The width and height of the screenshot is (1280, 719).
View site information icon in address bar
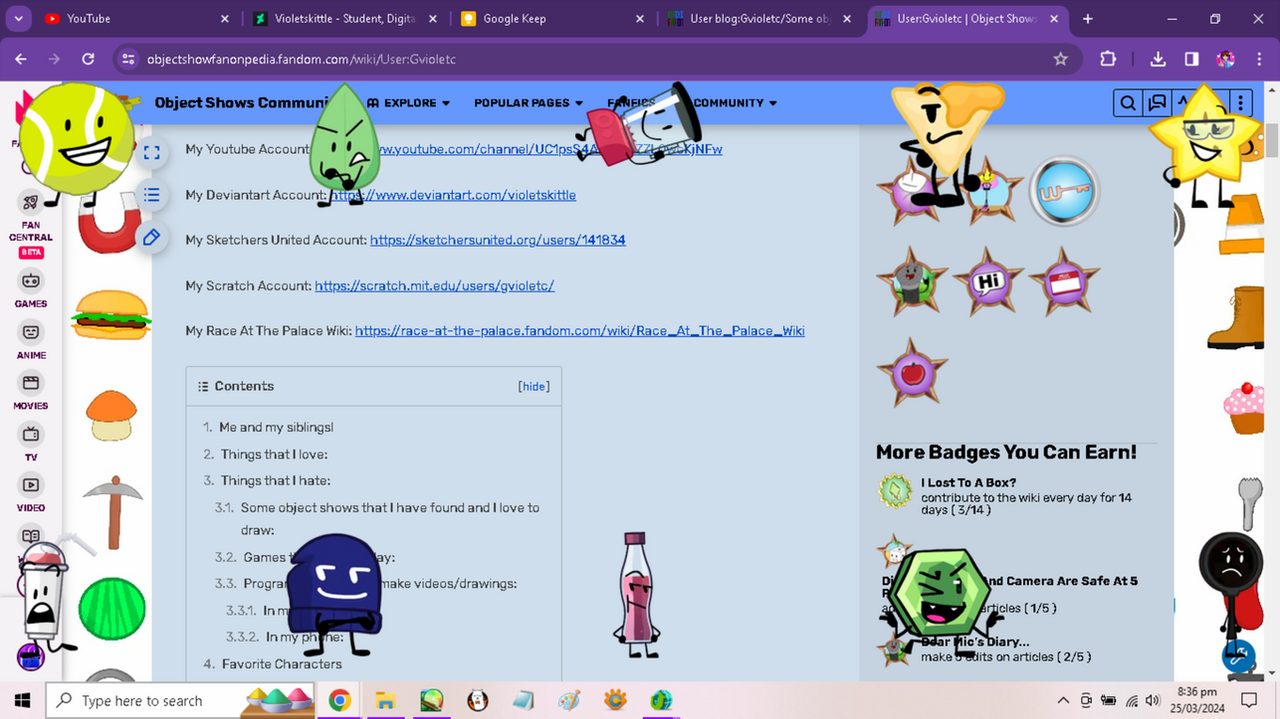(128, 59)
